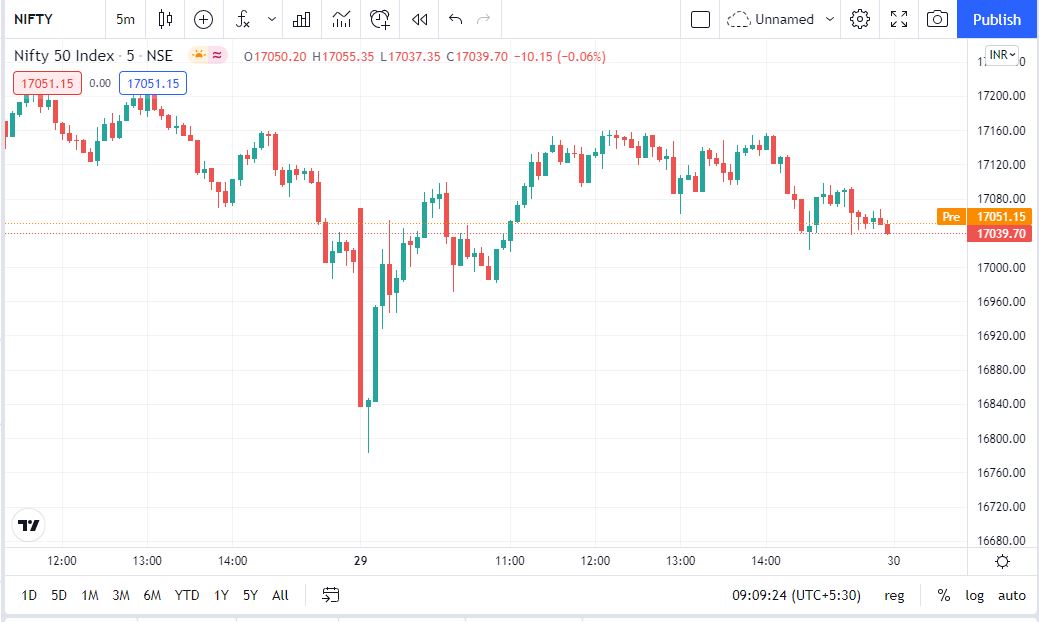Open financials bar chart icon
Screen dimensions: 1039x622
click(x=301, y=19)
